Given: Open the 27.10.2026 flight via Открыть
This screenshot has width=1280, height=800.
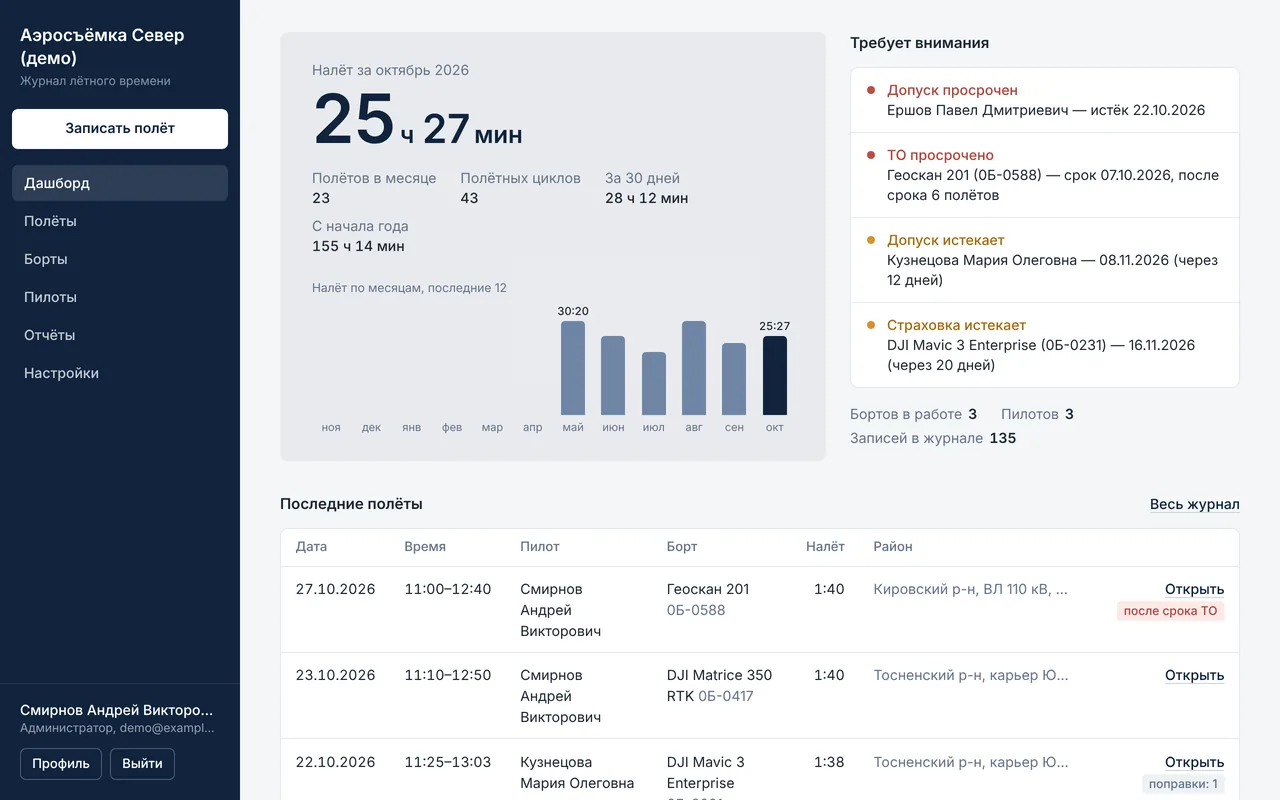Looking at the screenshot, I should coord(1194,589).
